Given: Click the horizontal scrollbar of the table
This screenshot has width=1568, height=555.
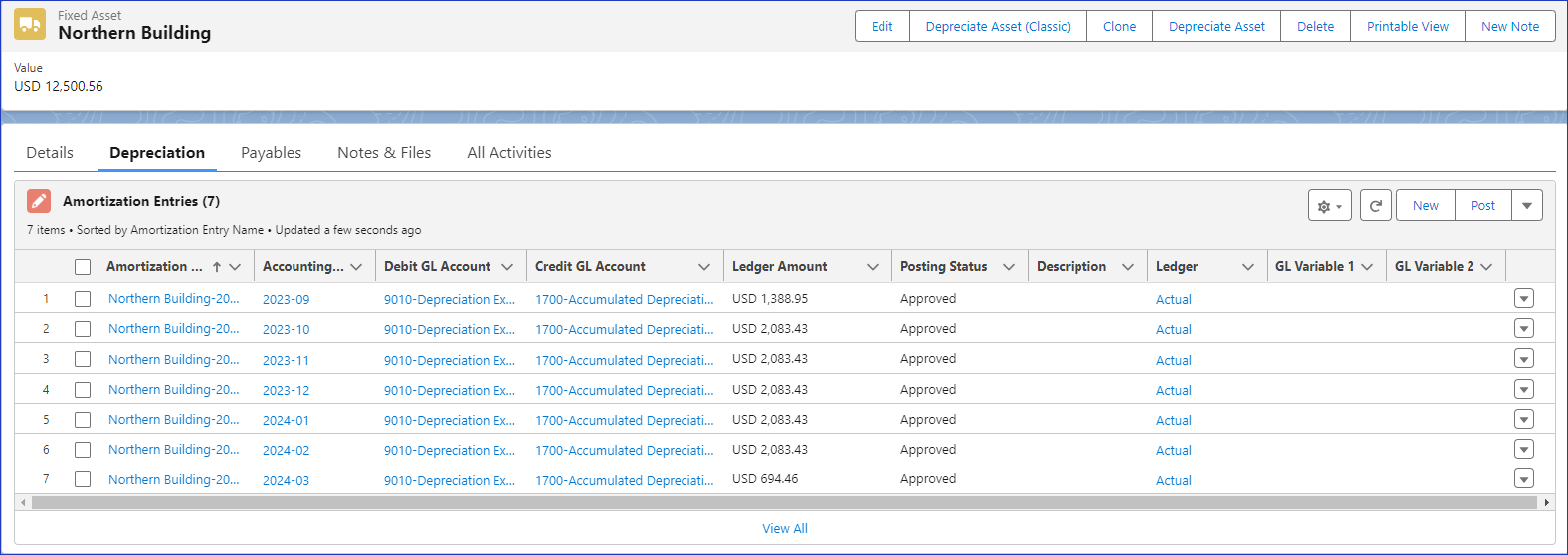Looking at the screenshot, I should (x=784, y=503).
